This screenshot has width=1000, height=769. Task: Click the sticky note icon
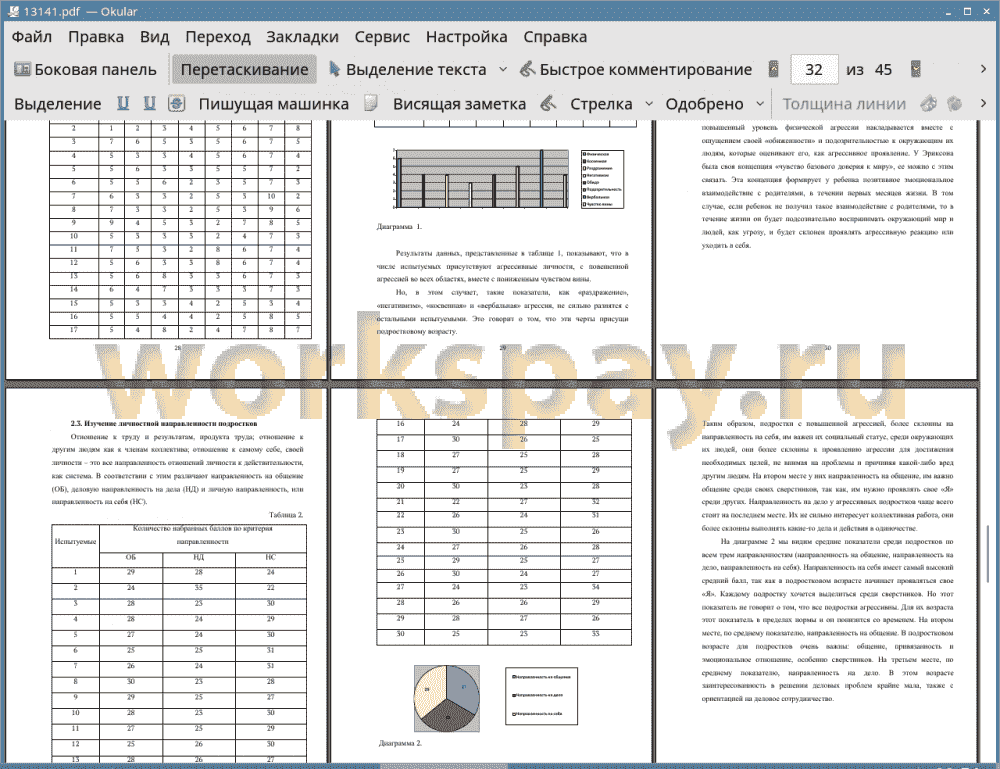[x=371, y=103]
